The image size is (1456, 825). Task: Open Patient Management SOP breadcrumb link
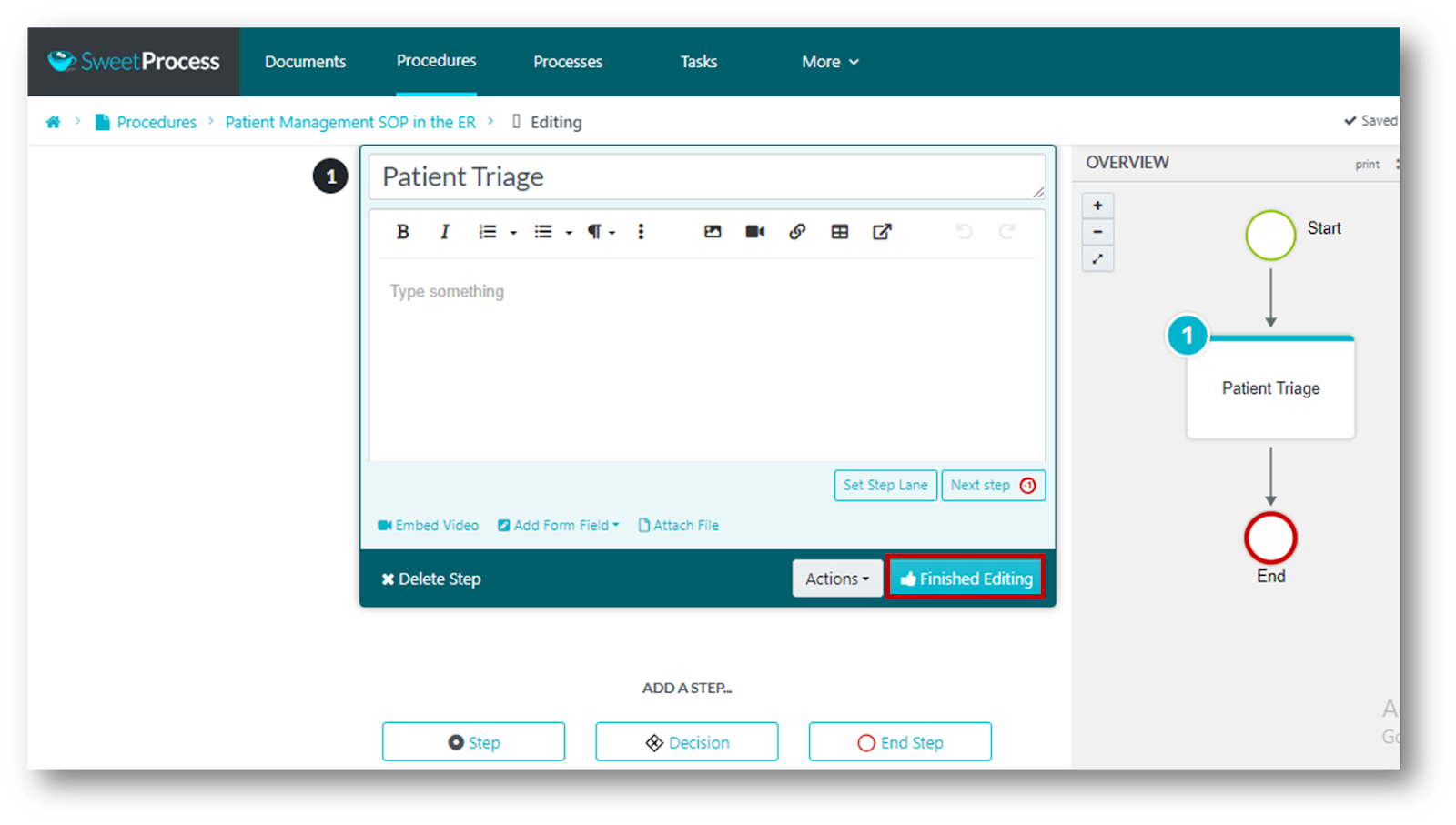click(x=350, y=122)
